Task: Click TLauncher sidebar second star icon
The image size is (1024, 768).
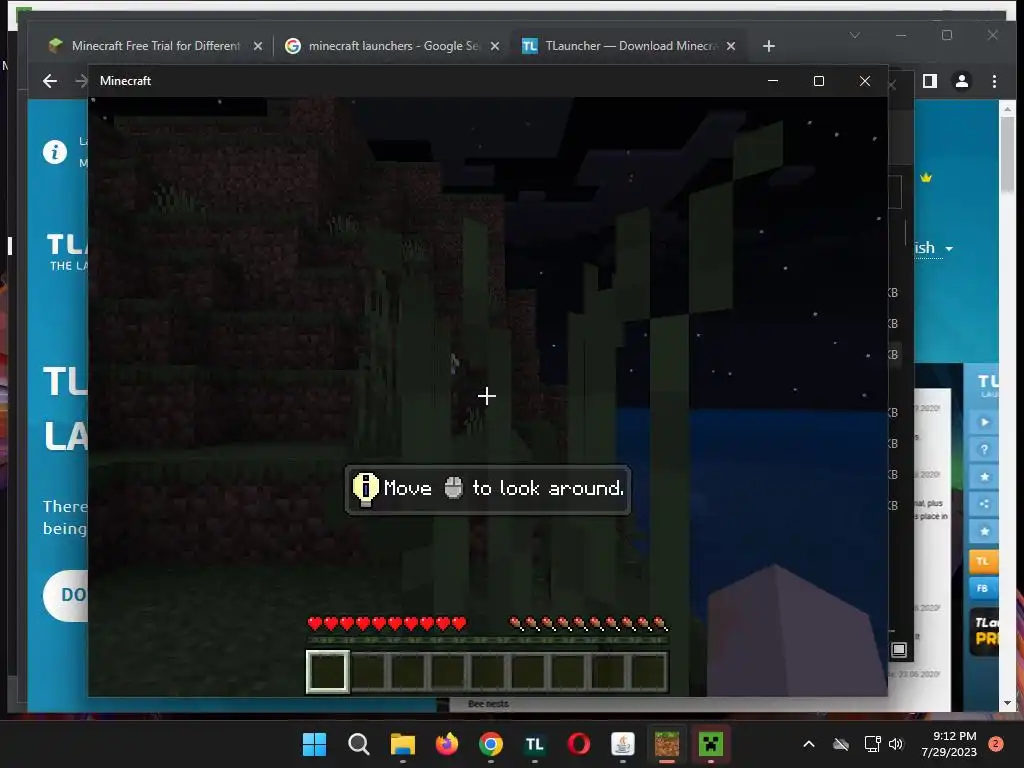Action: (x=984, y=531)
